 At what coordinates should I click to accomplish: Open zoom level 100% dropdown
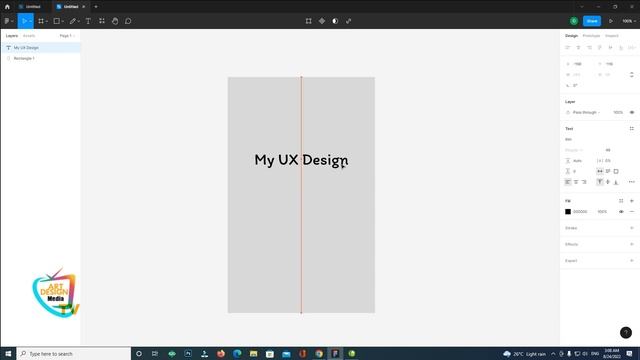click(629, 21)
